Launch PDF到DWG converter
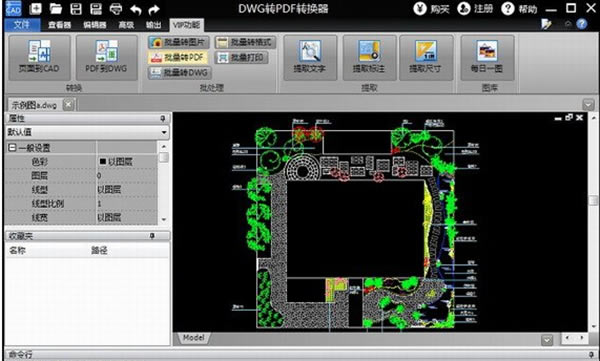Viewport: 600px width, 361px height. click(106, 57)
